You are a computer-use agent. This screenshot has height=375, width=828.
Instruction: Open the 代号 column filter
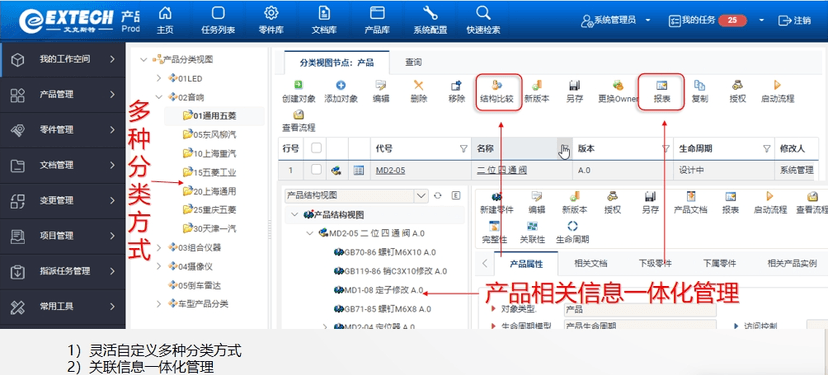(463, 149)
